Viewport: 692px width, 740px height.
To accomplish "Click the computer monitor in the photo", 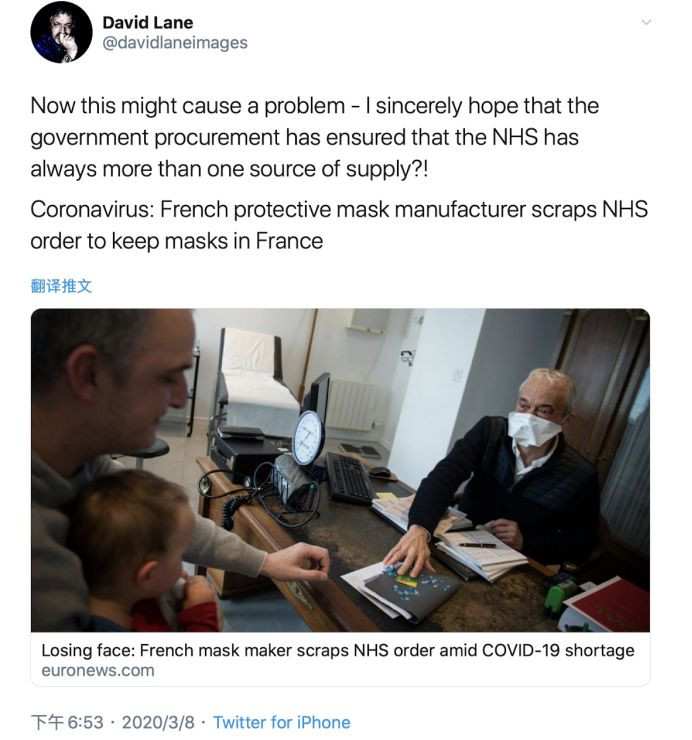I will [319, 395].
